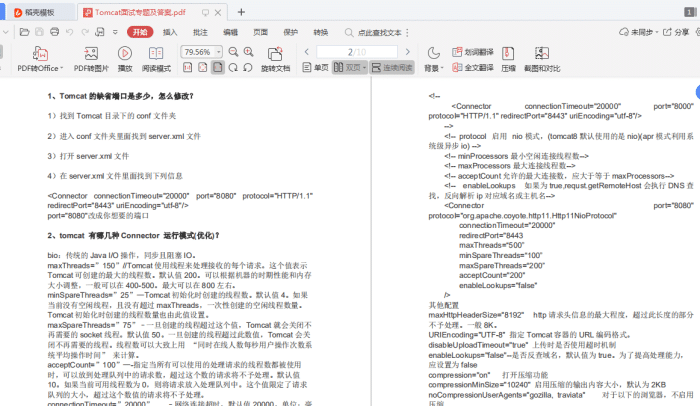Click the 旋转文档 rotate document tool
Screen dimensions: 700x406
click(x=275, y=59)
